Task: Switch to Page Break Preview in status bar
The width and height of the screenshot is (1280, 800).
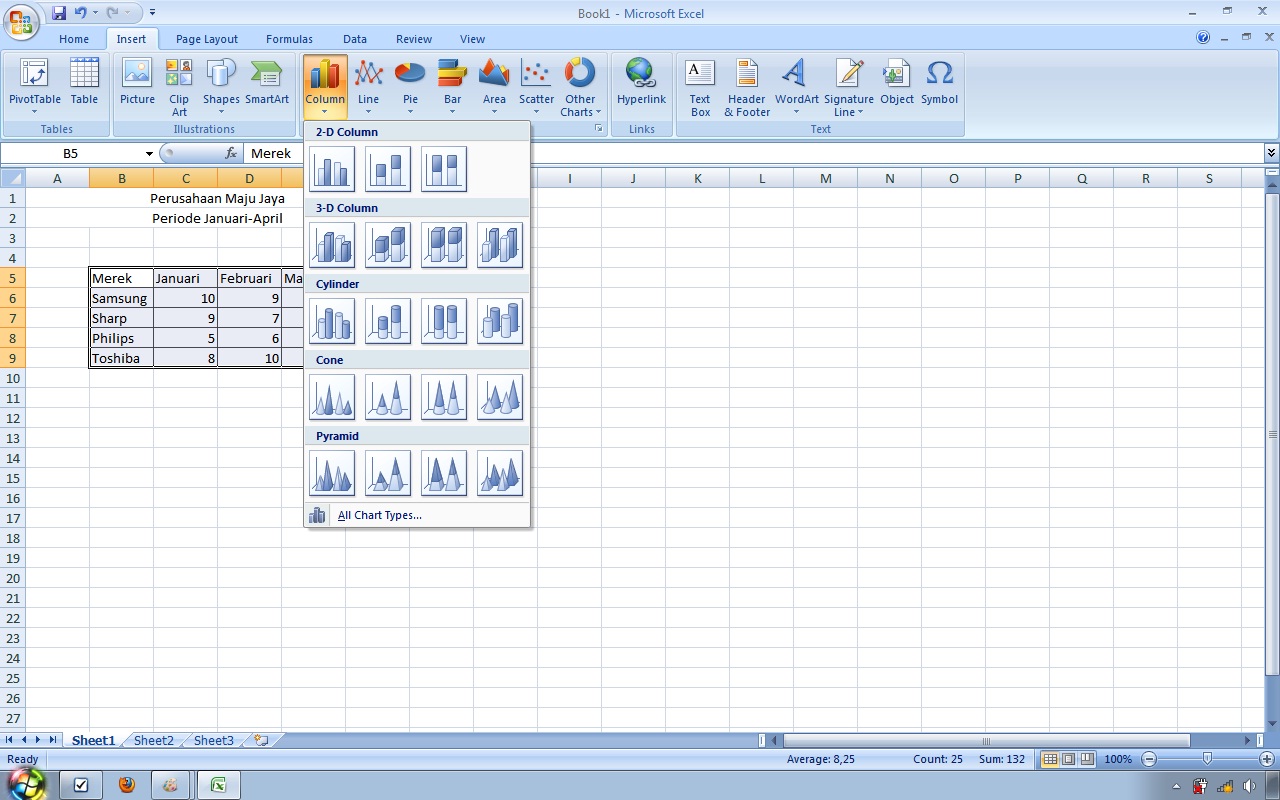Action: pyautogui.click(x=1087, y=759)
